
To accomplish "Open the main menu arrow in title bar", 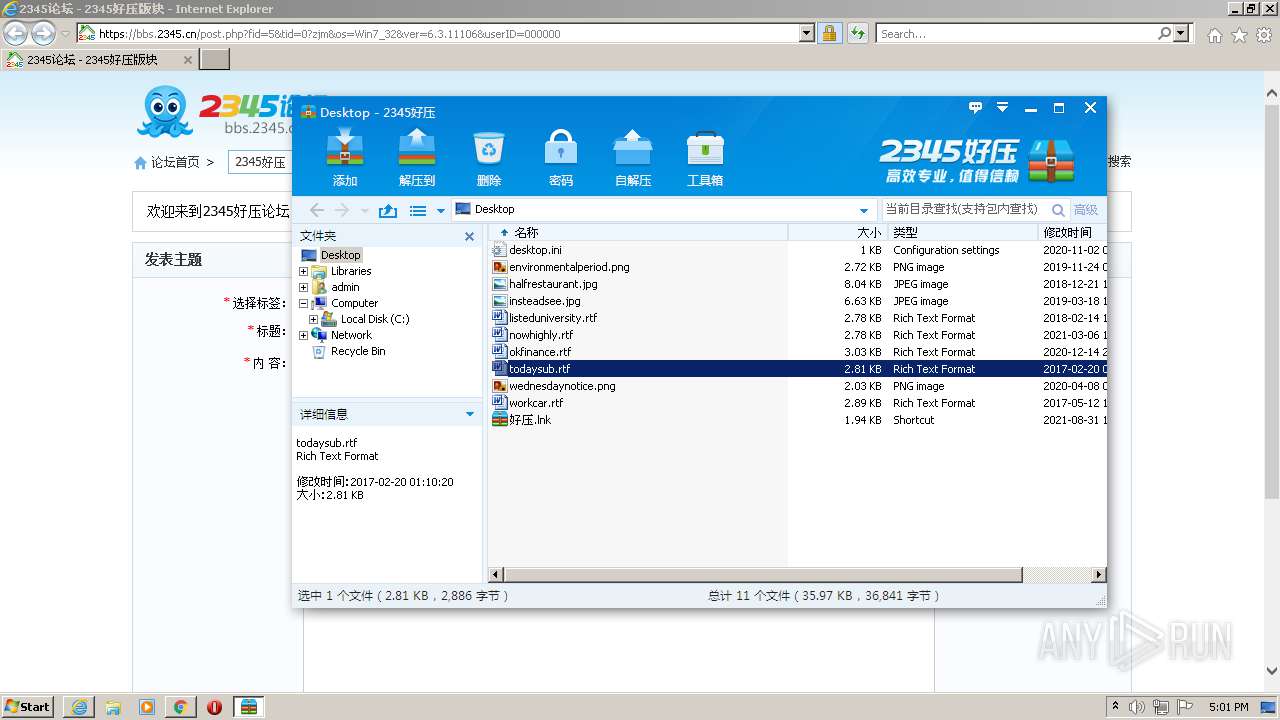I will click(x=1002, y=108).
